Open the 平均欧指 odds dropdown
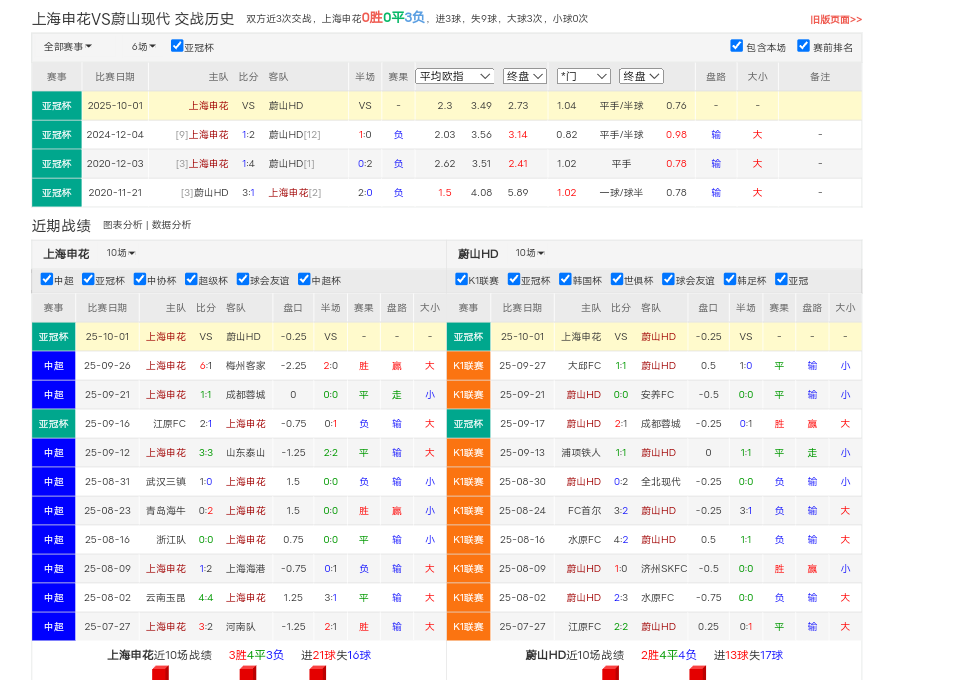The height and width of the screenshot is (680, 953). point(455,76)
